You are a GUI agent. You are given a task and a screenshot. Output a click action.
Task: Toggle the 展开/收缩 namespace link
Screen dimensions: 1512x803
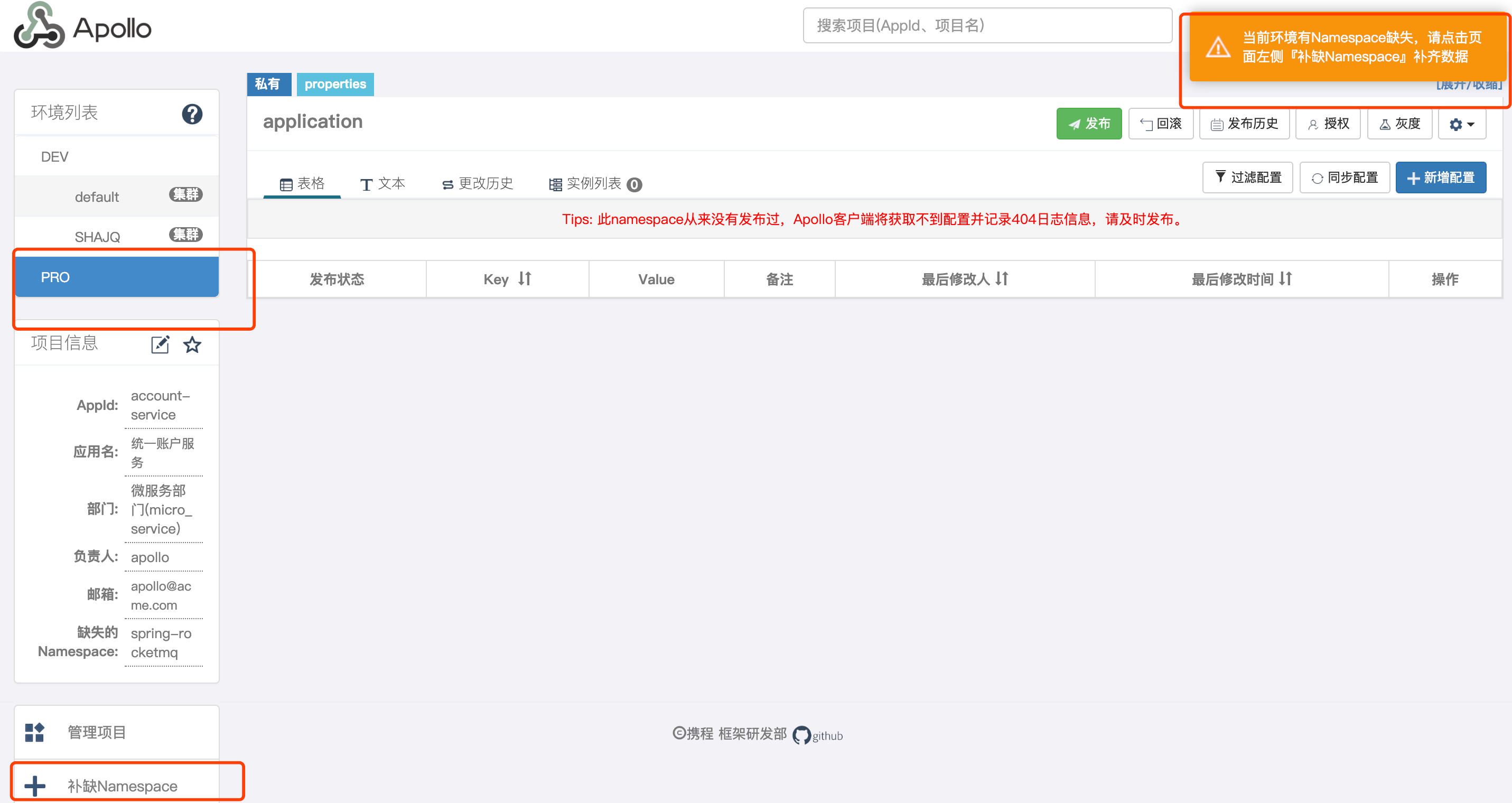tap(1469, 86)
